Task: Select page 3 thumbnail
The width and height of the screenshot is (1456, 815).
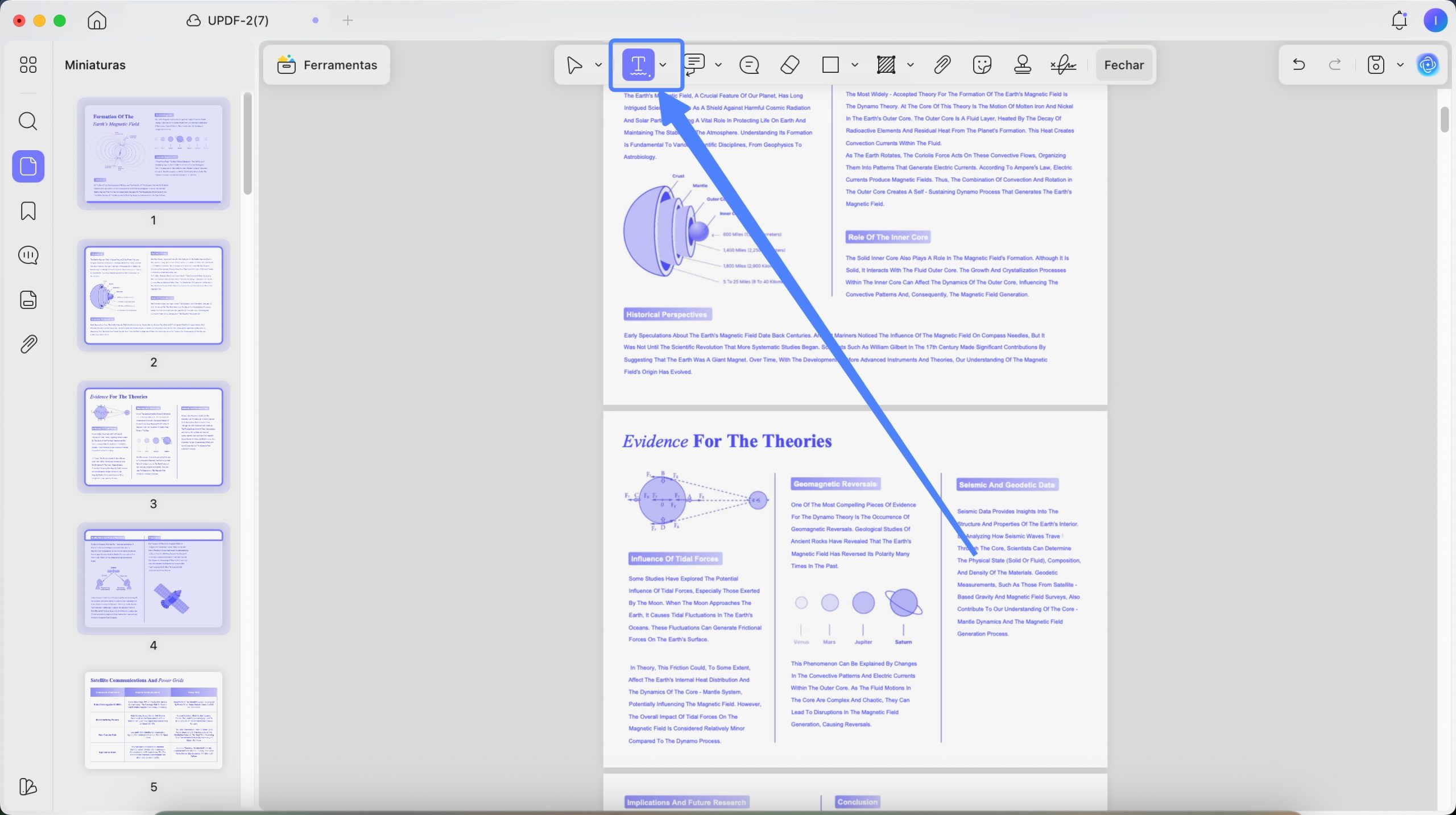Action: click(154, 437)
